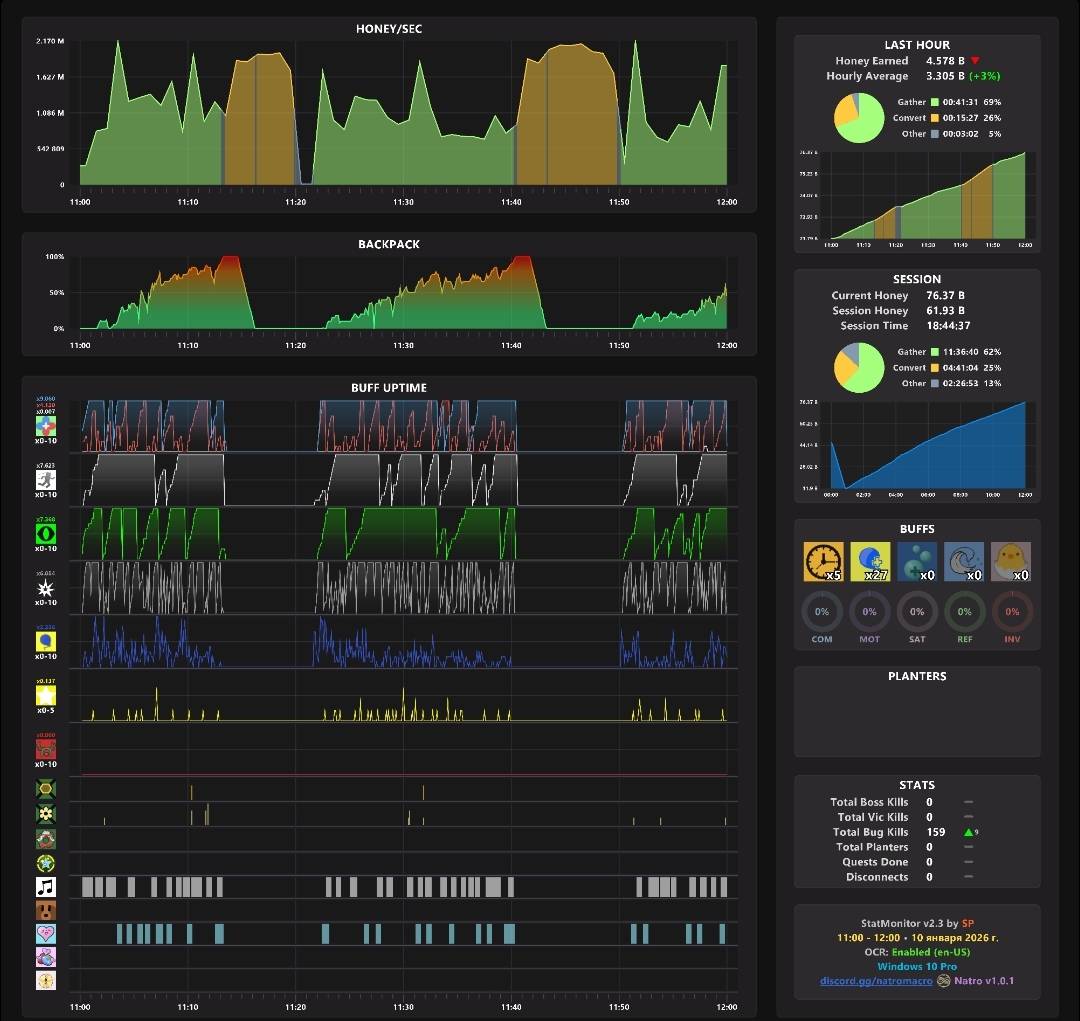Click the COM percentage ring gauge
This screenshot has width=1080, height=1021.
click(x=822, y=612)
